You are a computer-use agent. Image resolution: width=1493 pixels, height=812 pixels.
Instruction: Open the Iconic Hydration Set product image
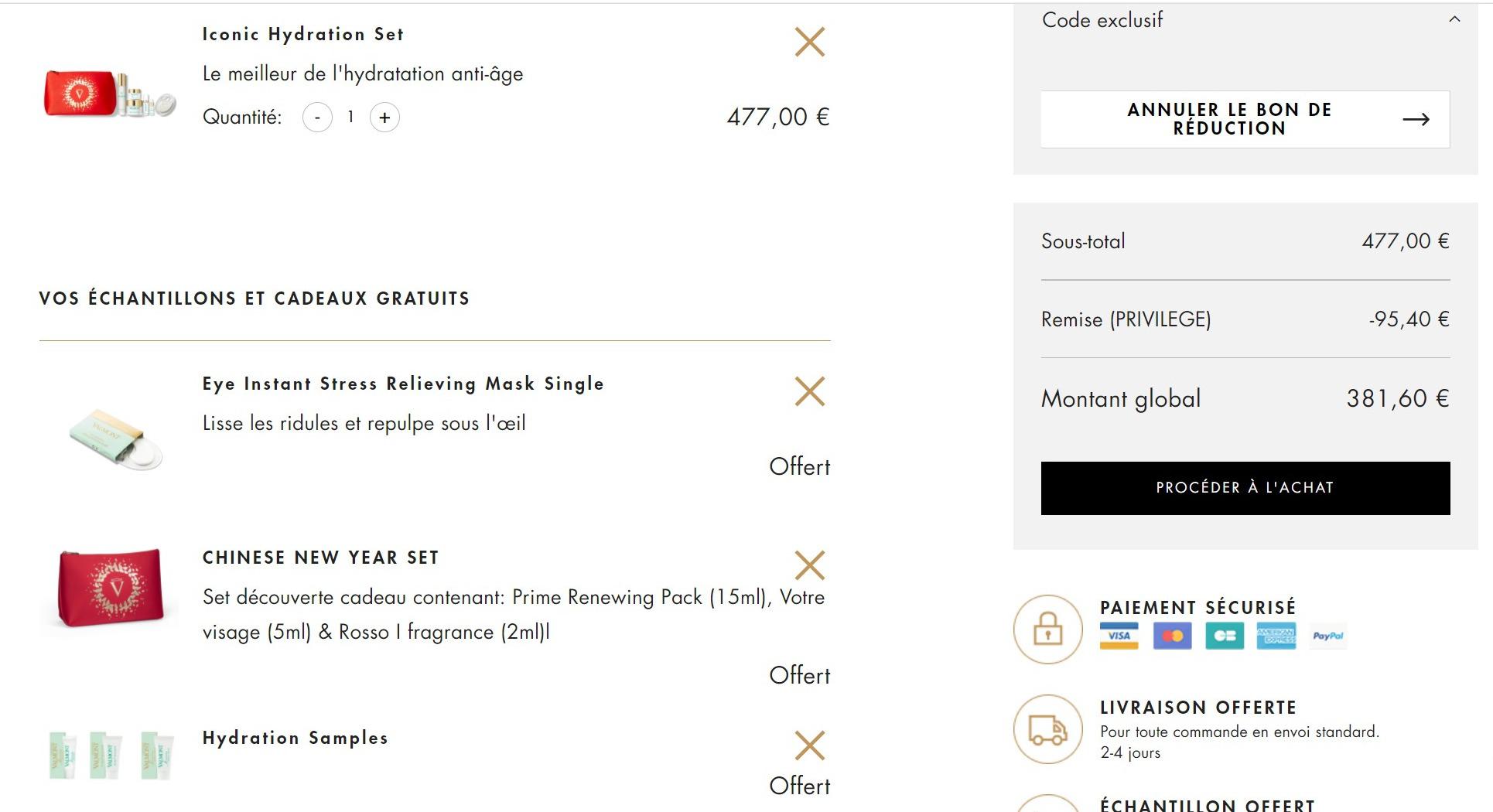click(110, 94)
